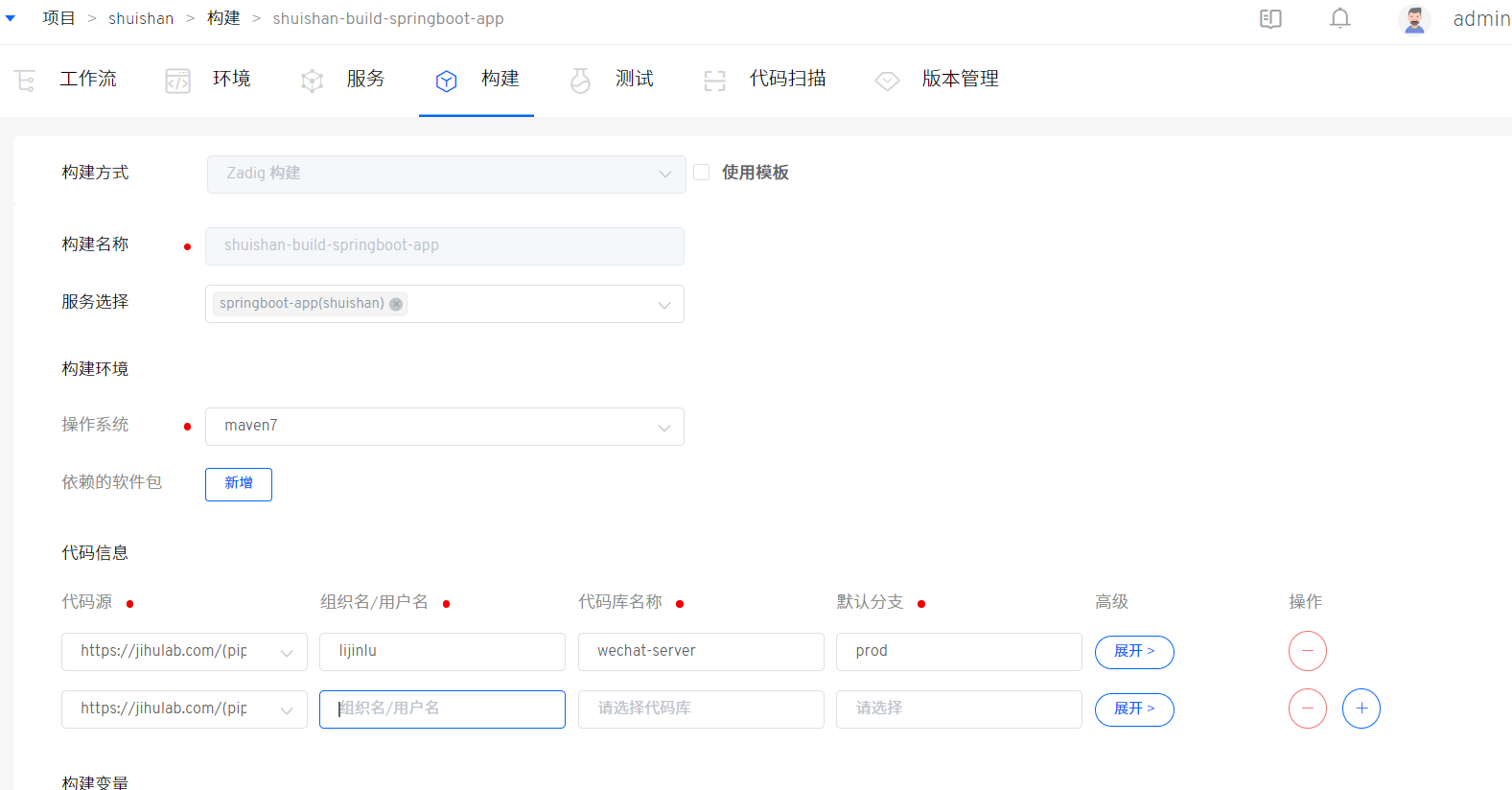The image size is (1512, 790).
Task: Switch to the 工作流 tab
Action: pyautogui.click(x=88, y=80)
